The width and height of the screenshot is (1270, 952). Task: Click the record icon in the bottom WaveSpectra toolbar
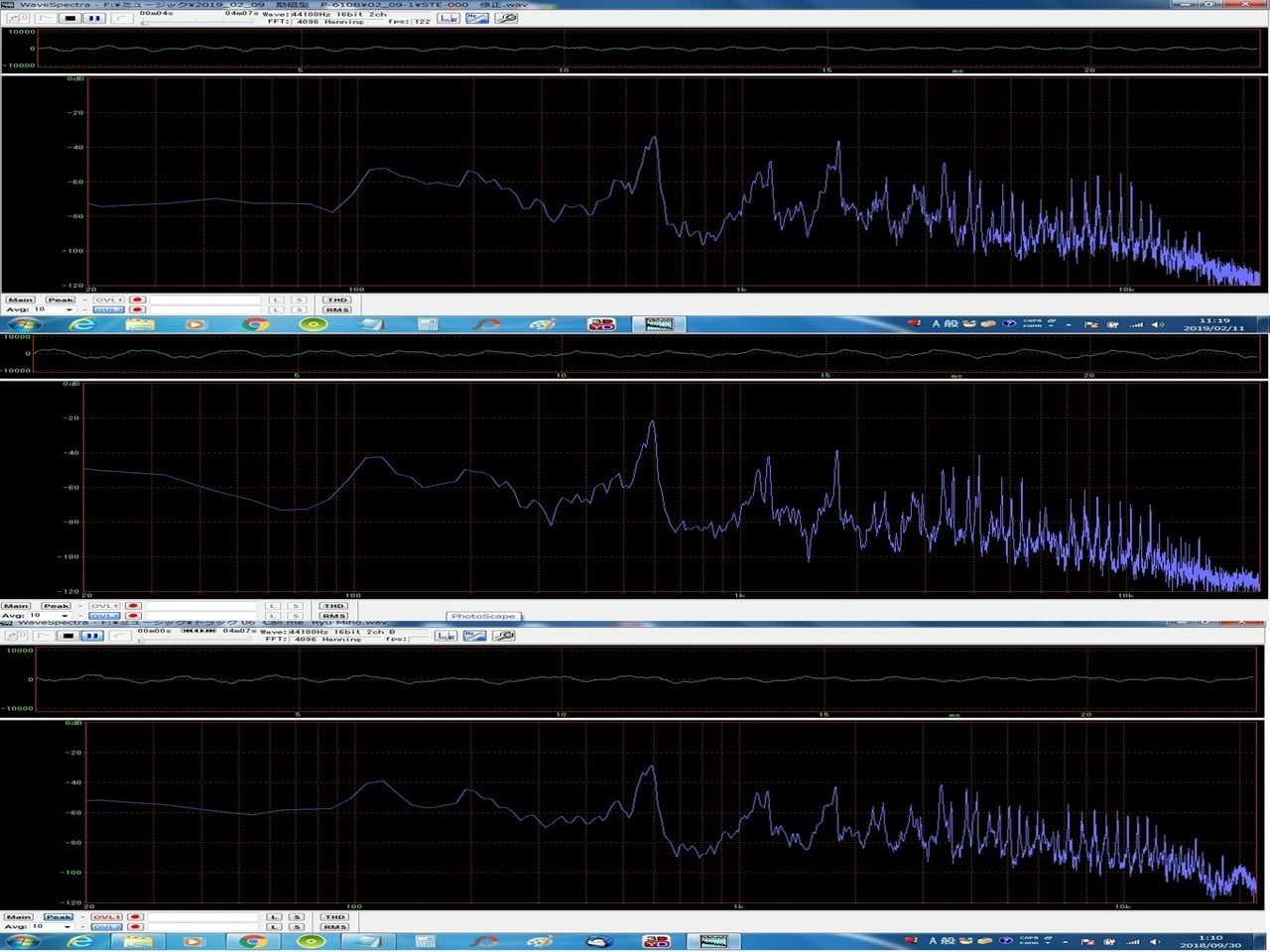click(119, 635)
